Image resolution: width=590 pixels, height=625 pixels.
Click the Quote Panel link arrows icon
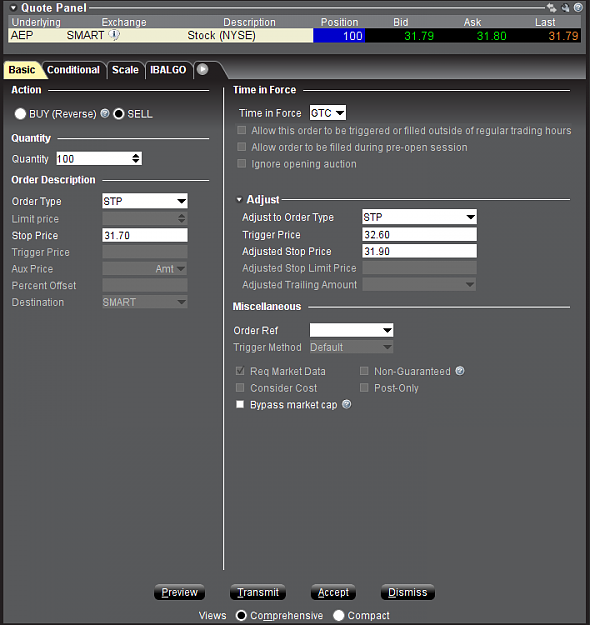(x=551, y=8)
